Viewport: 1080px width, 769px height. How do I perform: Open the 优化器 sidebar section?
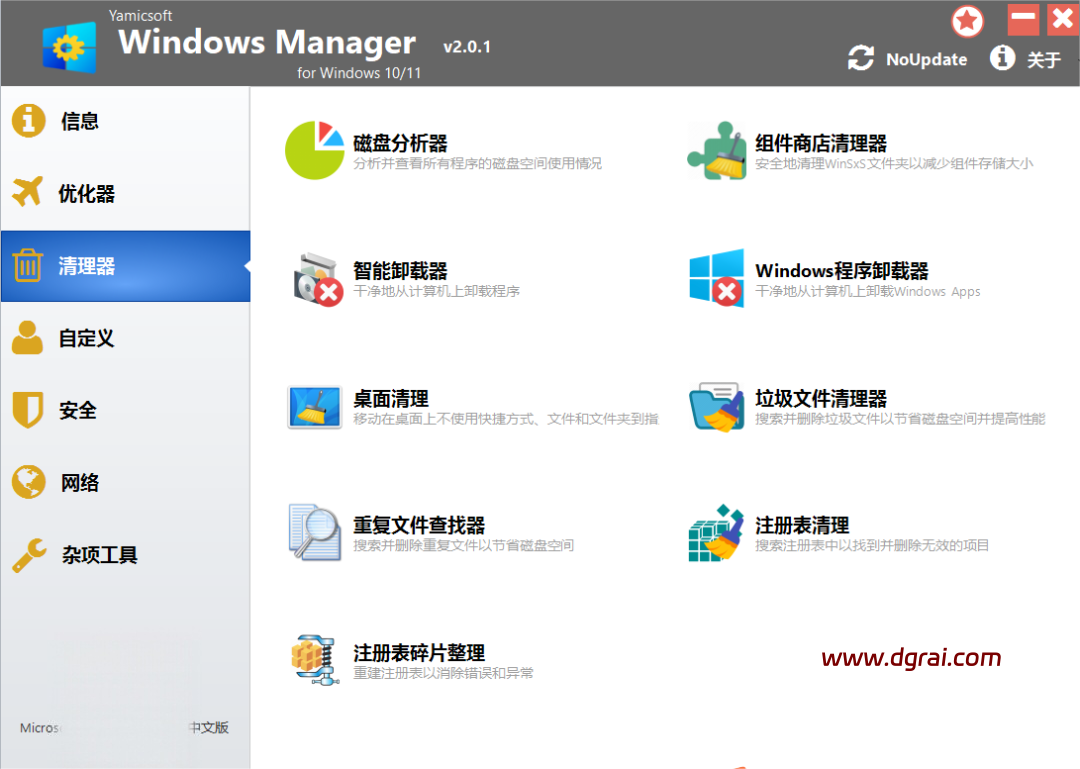(x=86, y=194)
